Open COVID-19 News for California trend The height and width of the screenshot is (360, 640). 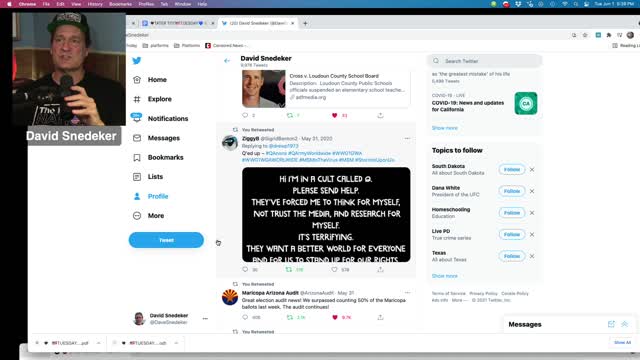coord(484,103)
